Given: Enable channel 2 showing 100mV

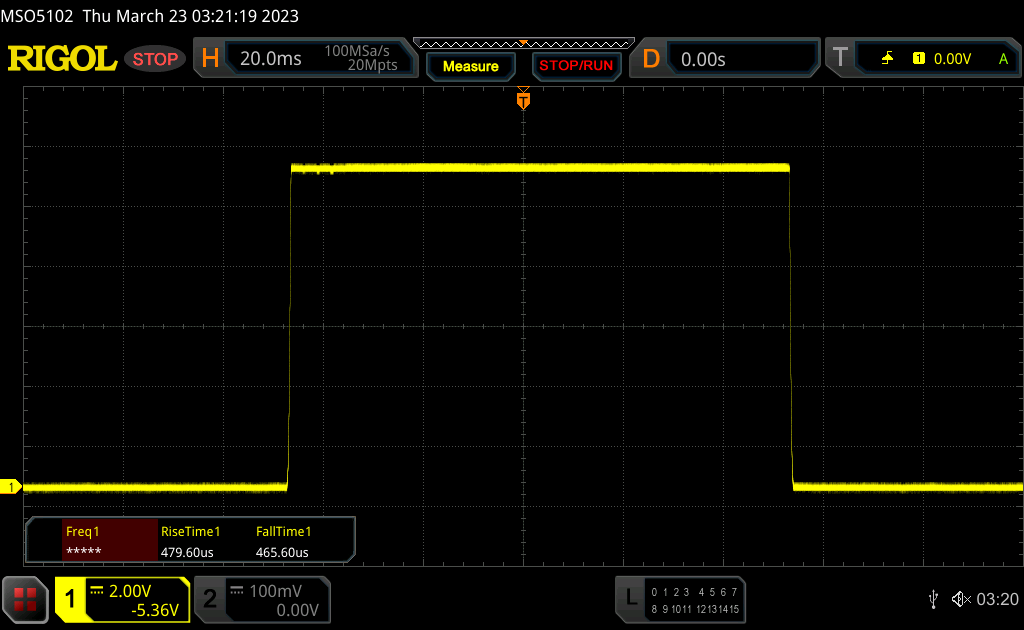Looking at the screenshot, I should (261, 600).
